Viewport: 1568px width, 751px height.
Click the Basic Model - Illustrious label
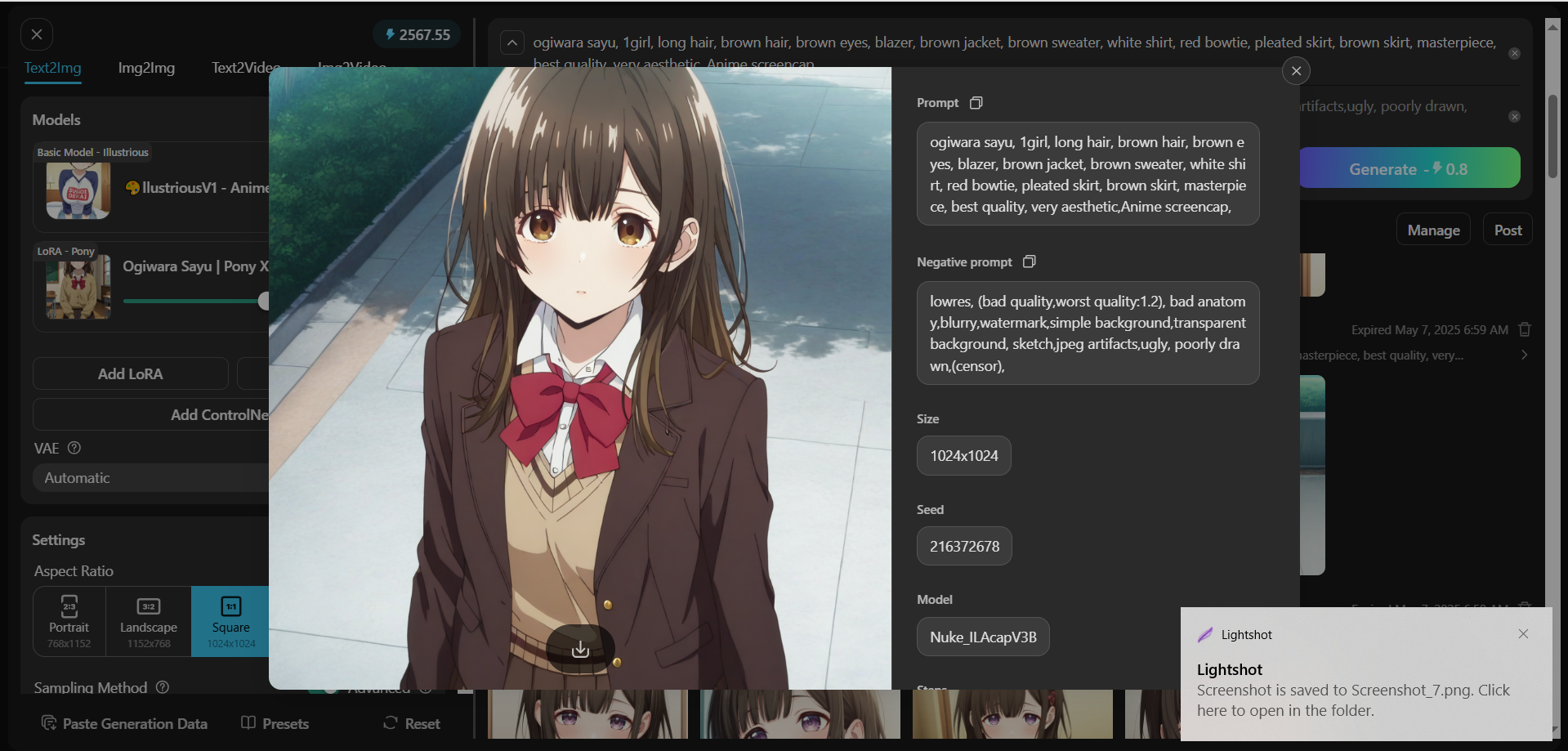[x=92, y=152]
